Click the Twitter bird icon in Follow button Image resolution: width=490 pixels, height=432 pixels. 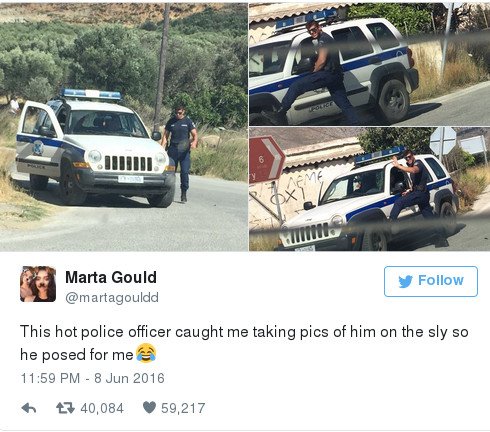tap(406, 281)
